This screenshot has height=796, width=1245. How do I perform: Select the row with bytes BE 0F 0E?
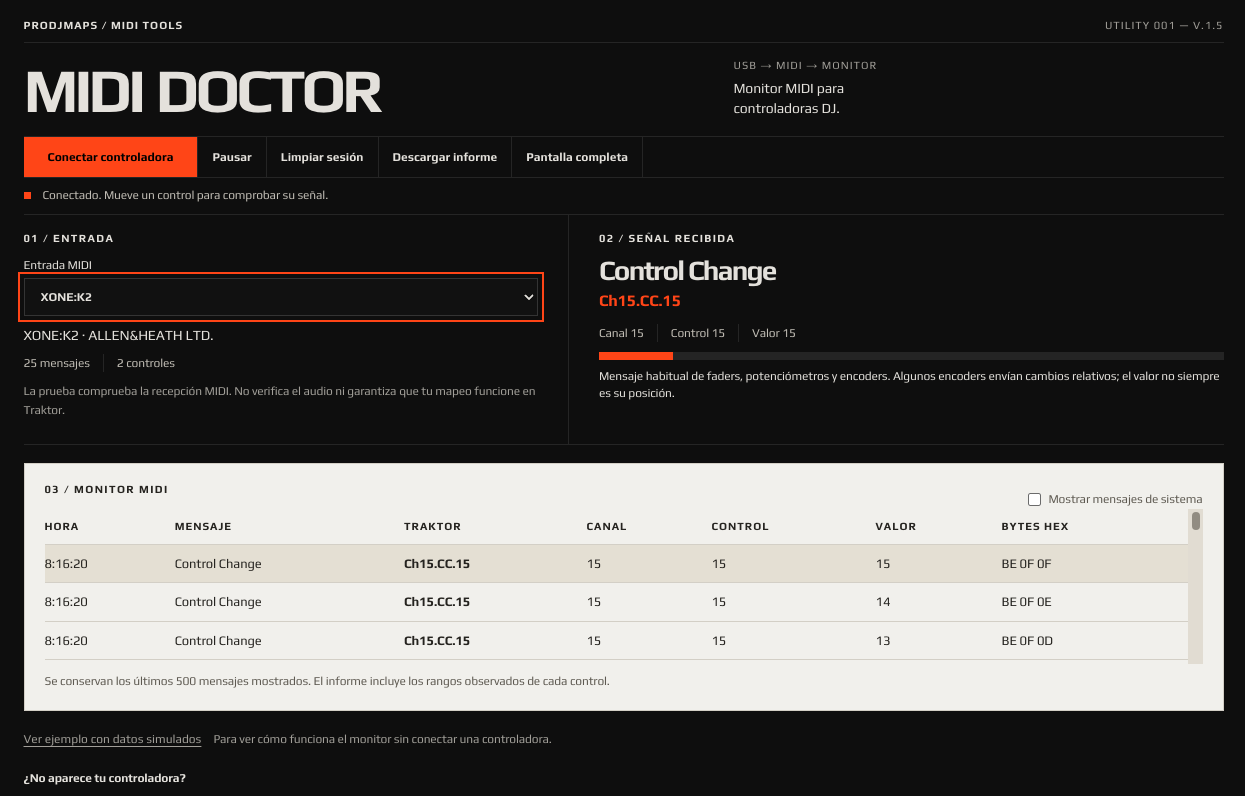(x=616, y=602)
